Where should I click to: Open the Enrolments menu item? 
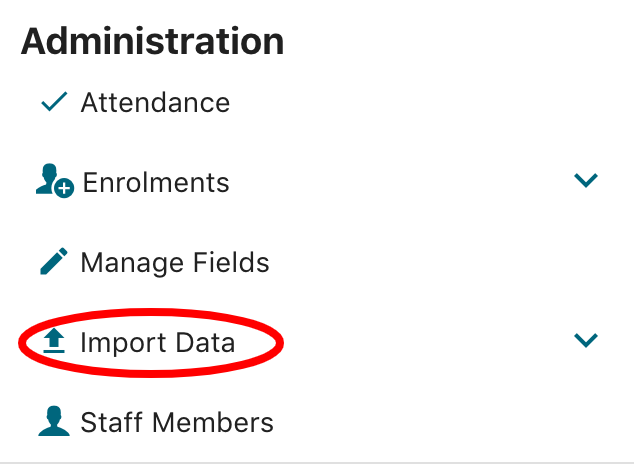[155, 183]
